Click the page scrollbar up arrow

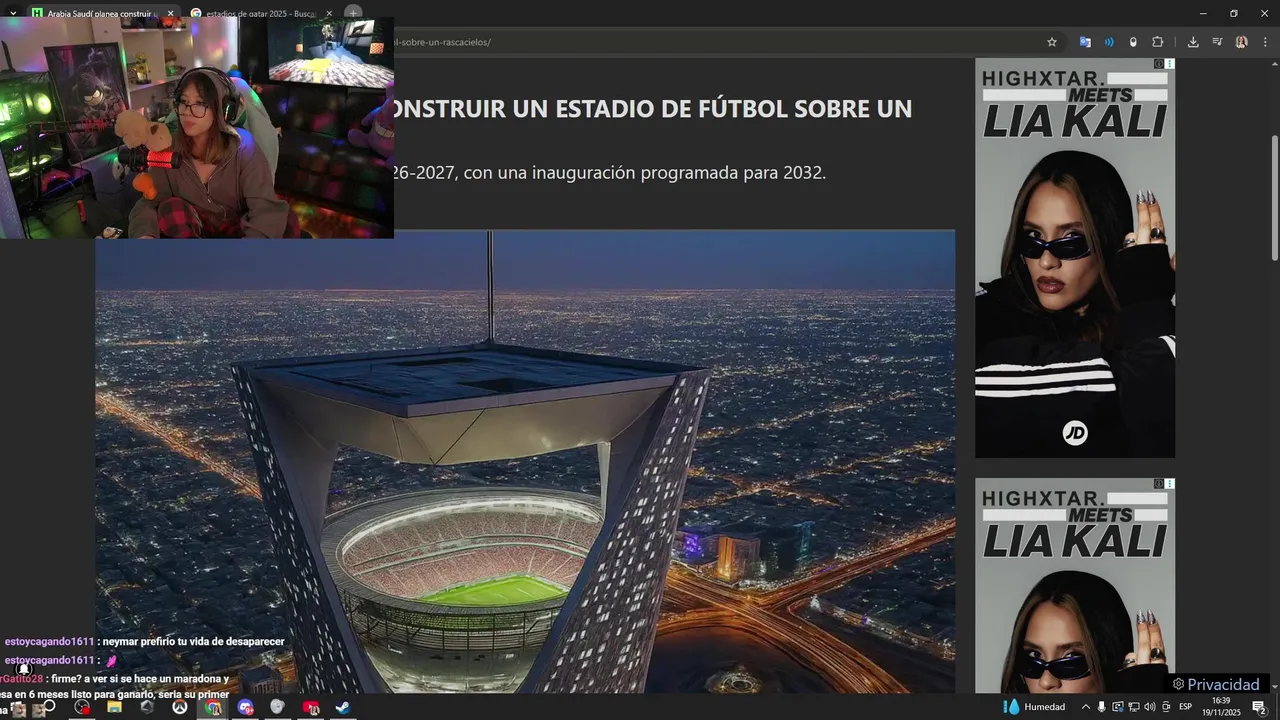[1274, 63]
